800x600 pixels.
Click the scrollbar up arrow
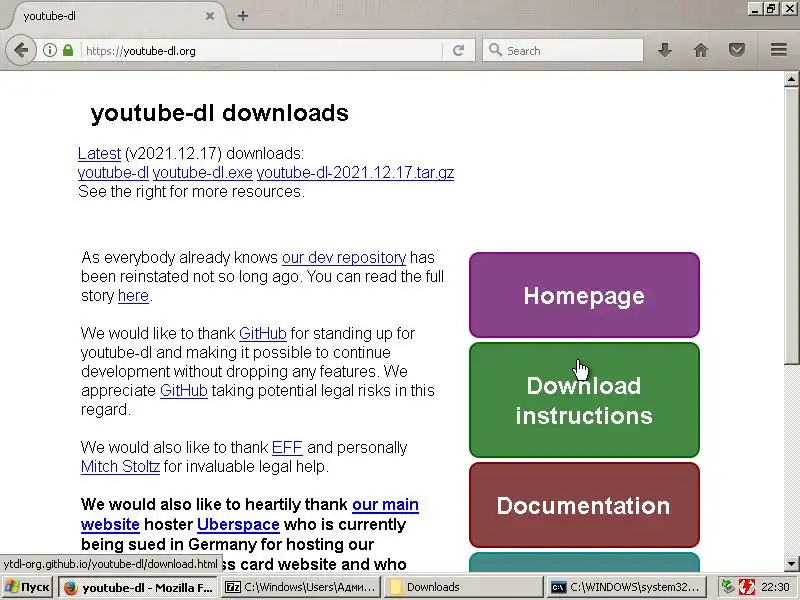tap(791, 79)
